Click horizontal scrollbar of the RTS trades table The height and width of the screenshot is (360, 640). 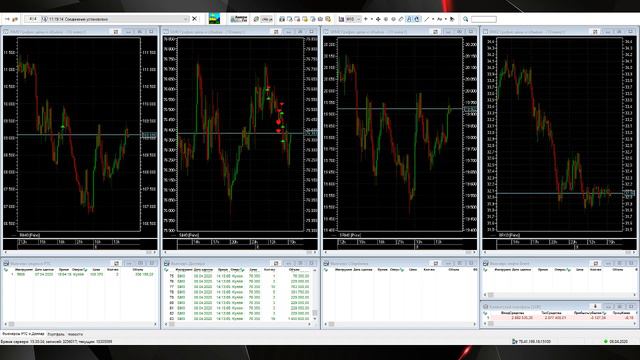80,324
